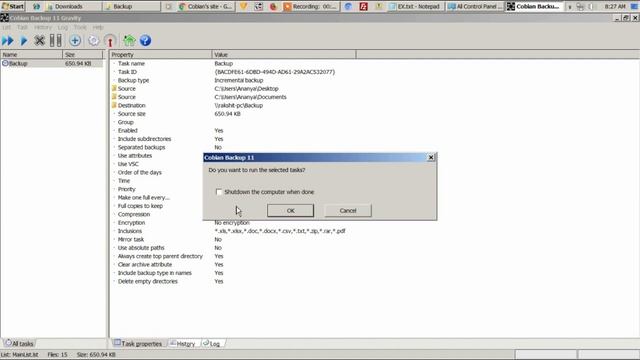Click the \\rakshit-pc\Backup destination path
This screenshot has height=360, width=640.
point(239,105)
